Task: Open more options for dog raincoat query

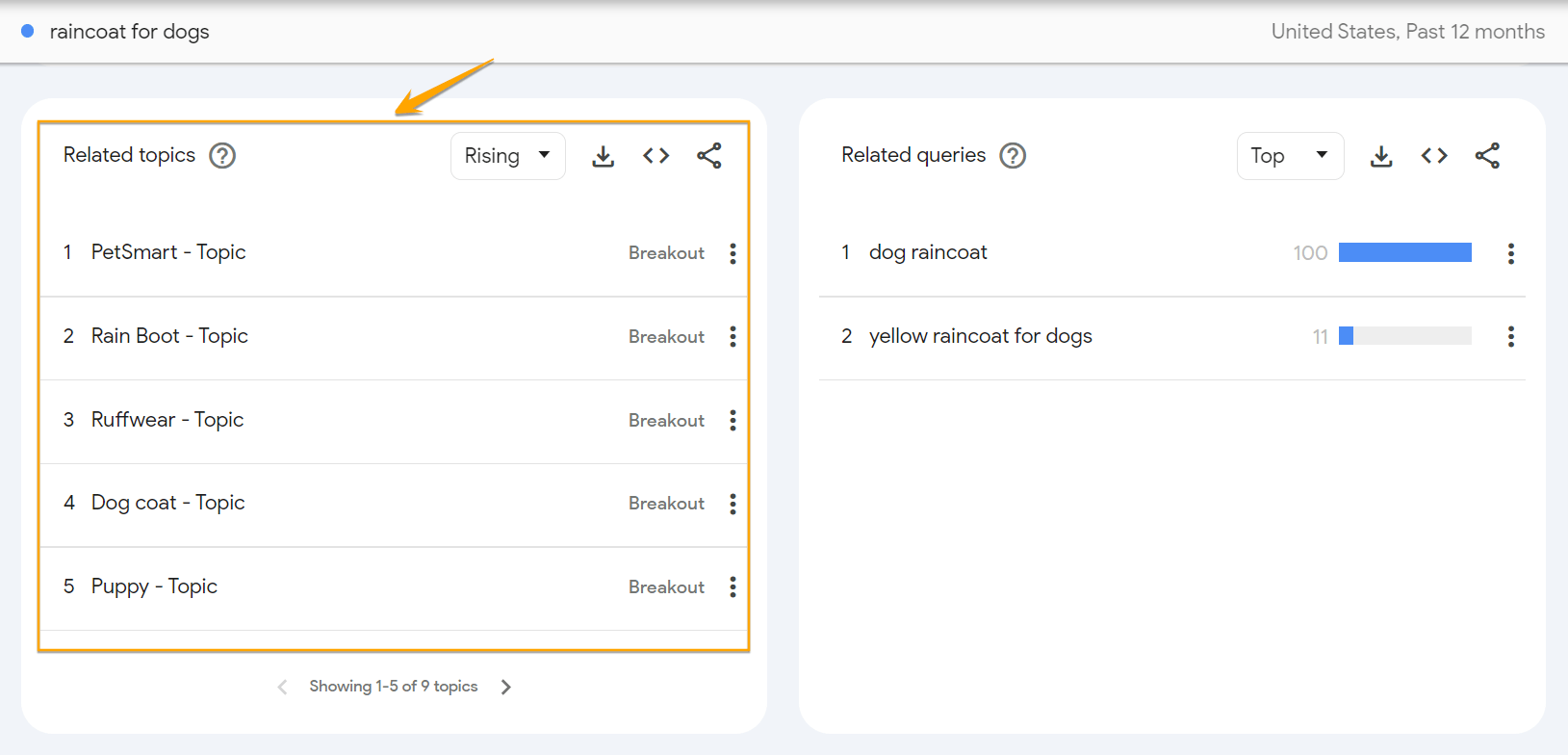Action: [x=1510, y=253]
